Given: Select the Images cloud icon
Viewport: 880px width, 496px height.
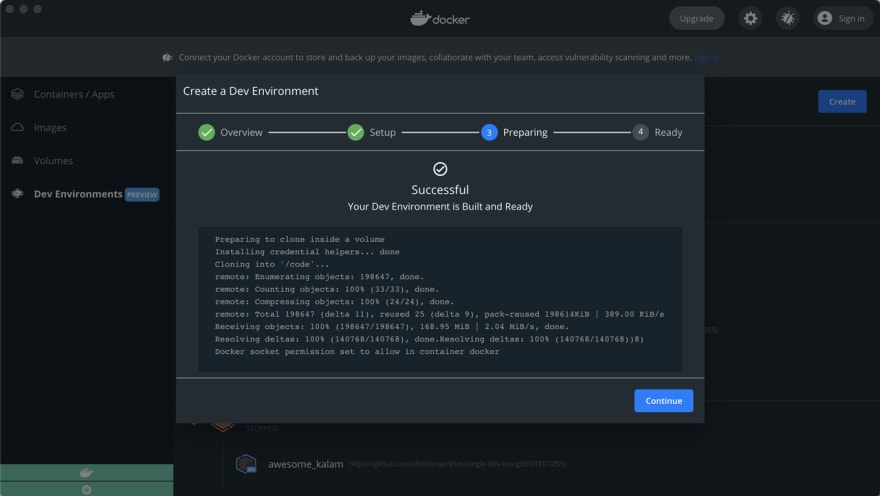Looking at the screenshot, I should [17, 127].
